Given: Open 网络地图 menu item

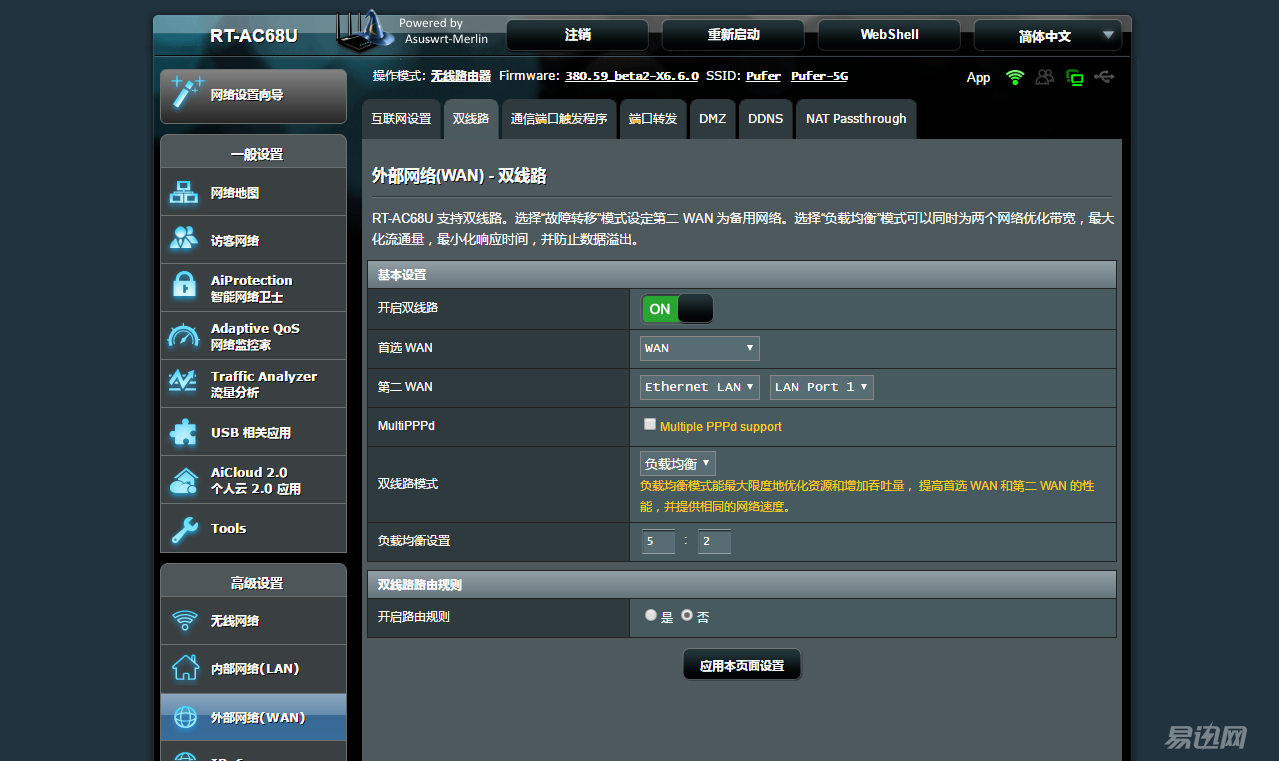Looking at the screenshot, I should pos(253,193).
